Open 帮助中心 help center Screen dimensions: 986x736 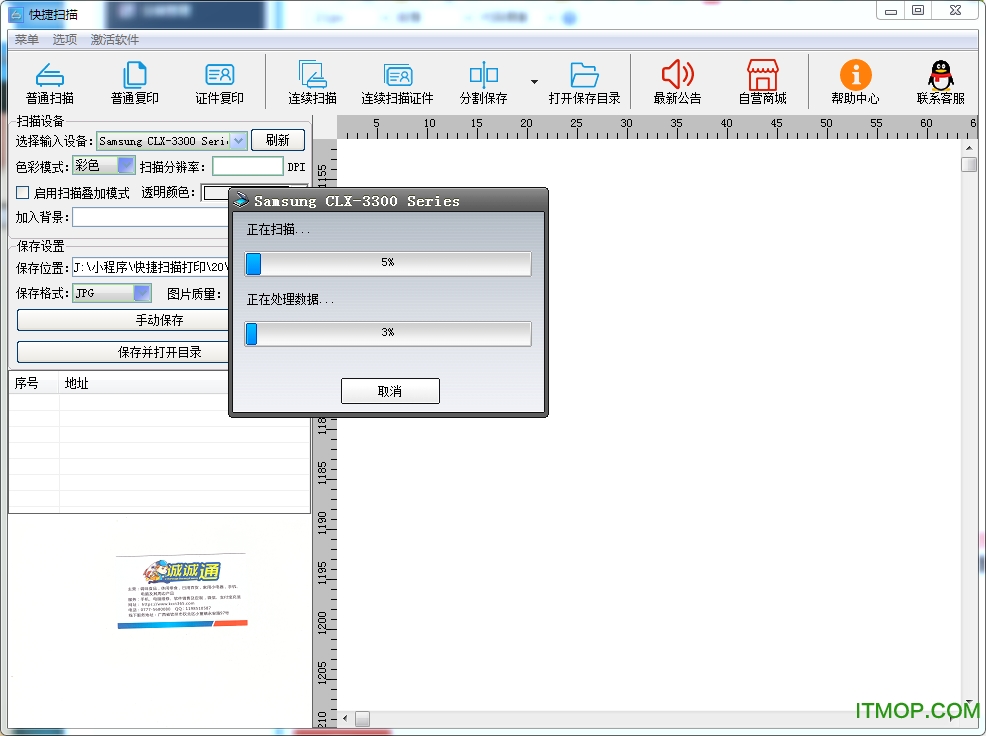click(855, 75)
